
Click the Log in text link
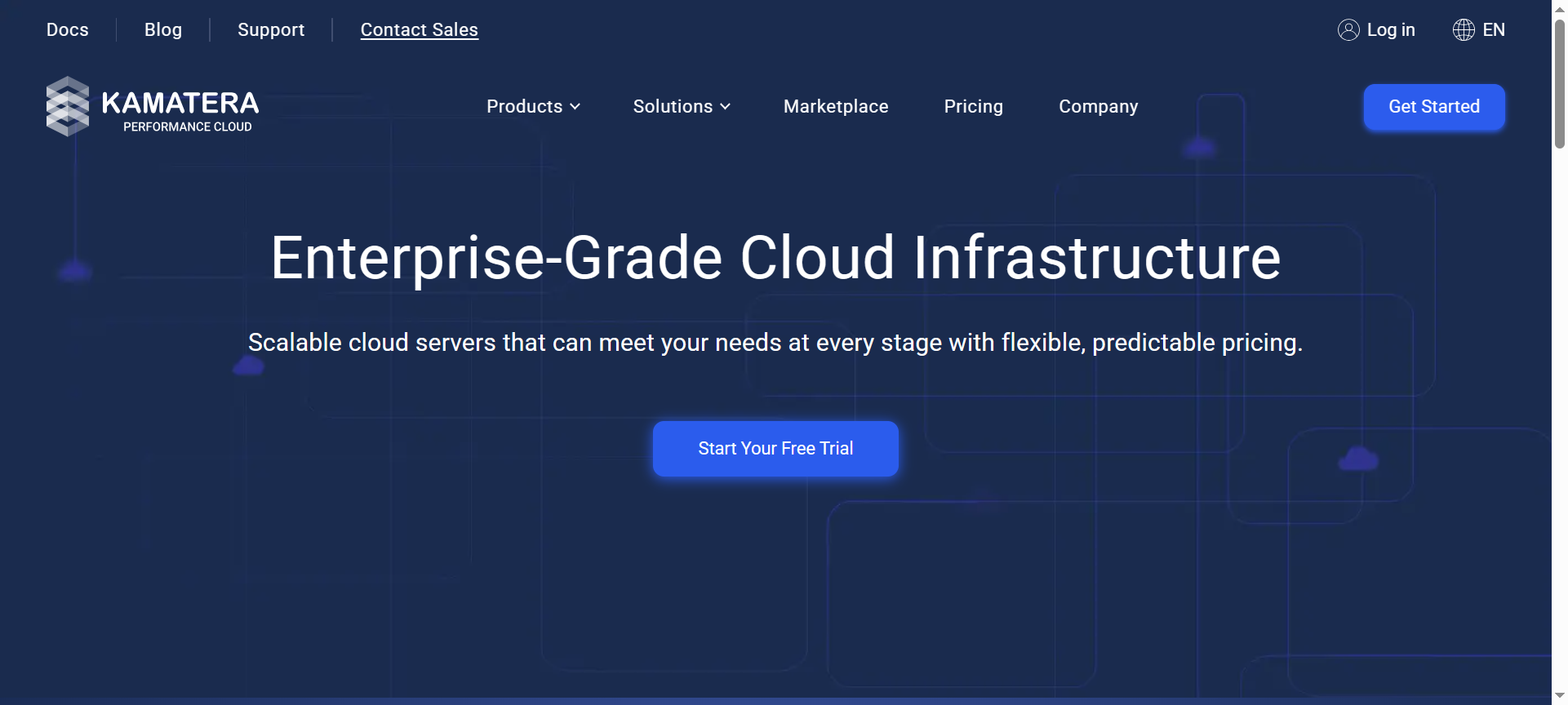(1391, 30)
